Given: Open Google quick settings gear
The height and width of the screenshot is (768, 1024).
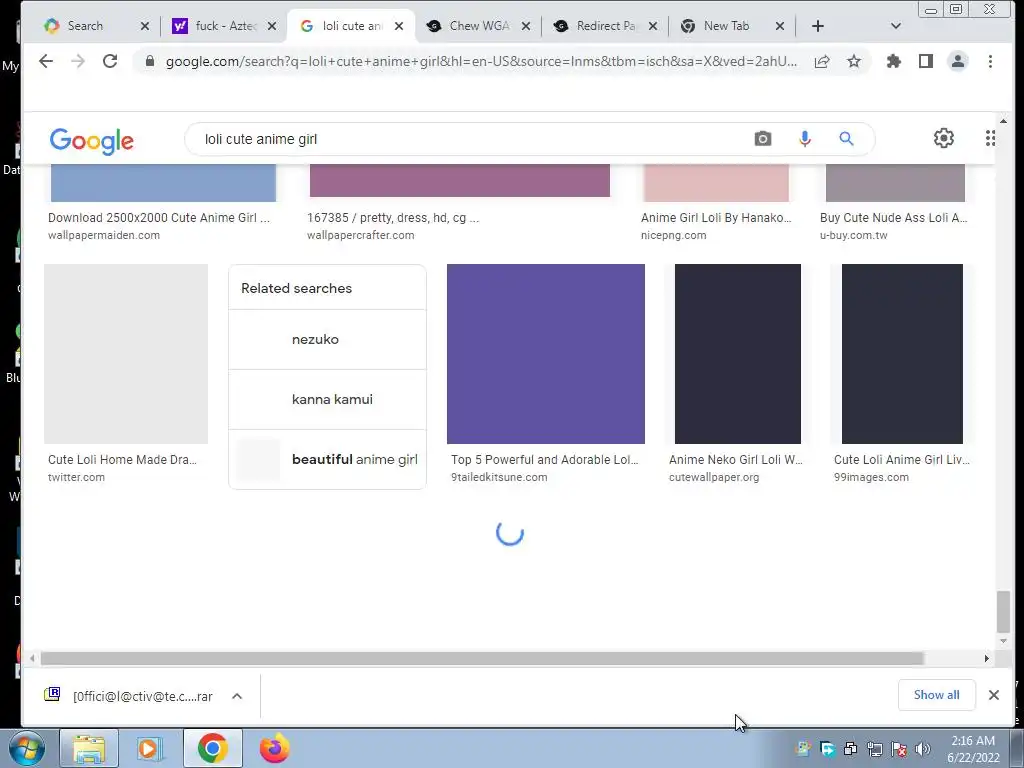Looking at the screenshot, I should click(x=944, y=138).
